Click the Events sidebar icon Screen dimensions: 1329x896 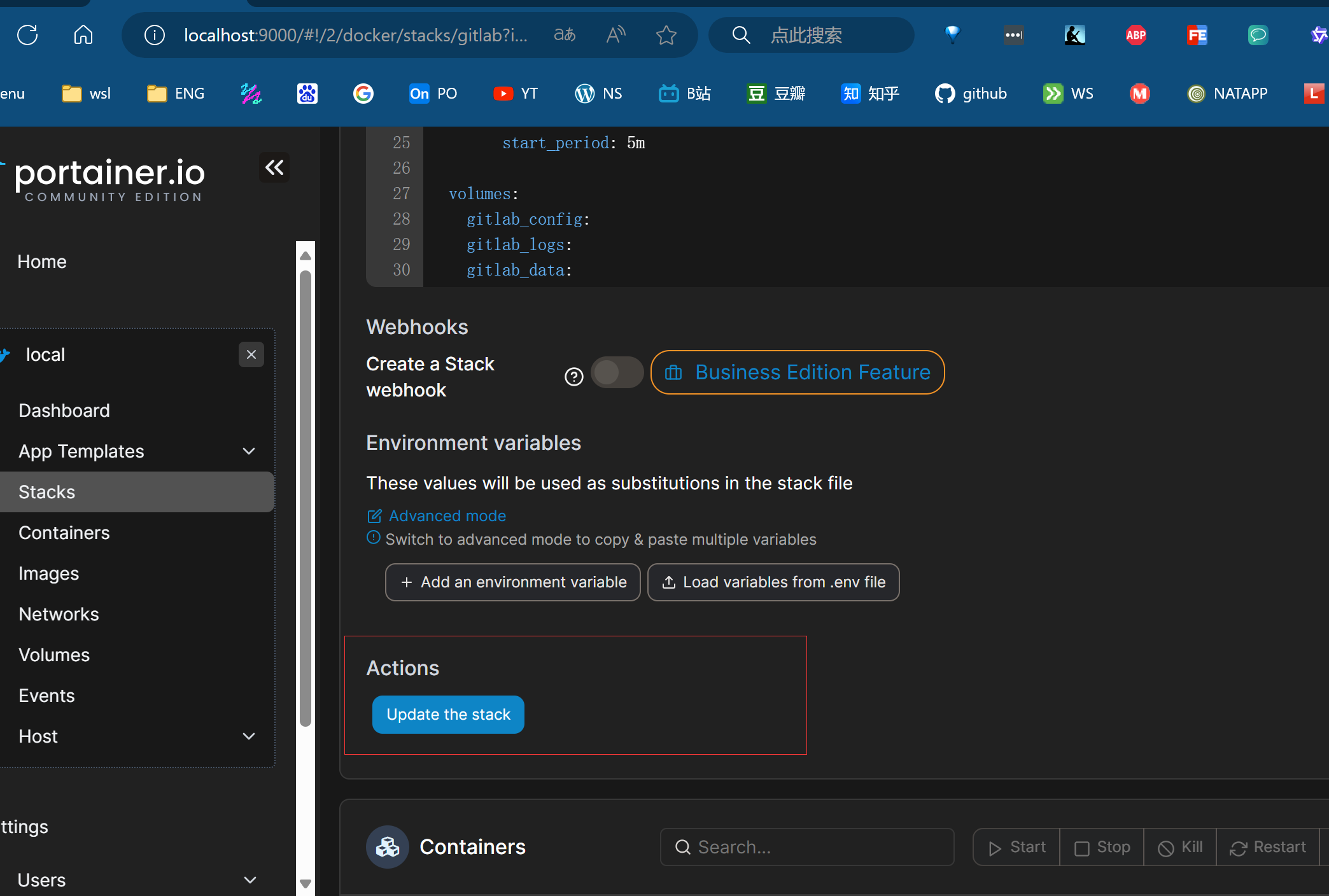[45, 696]
